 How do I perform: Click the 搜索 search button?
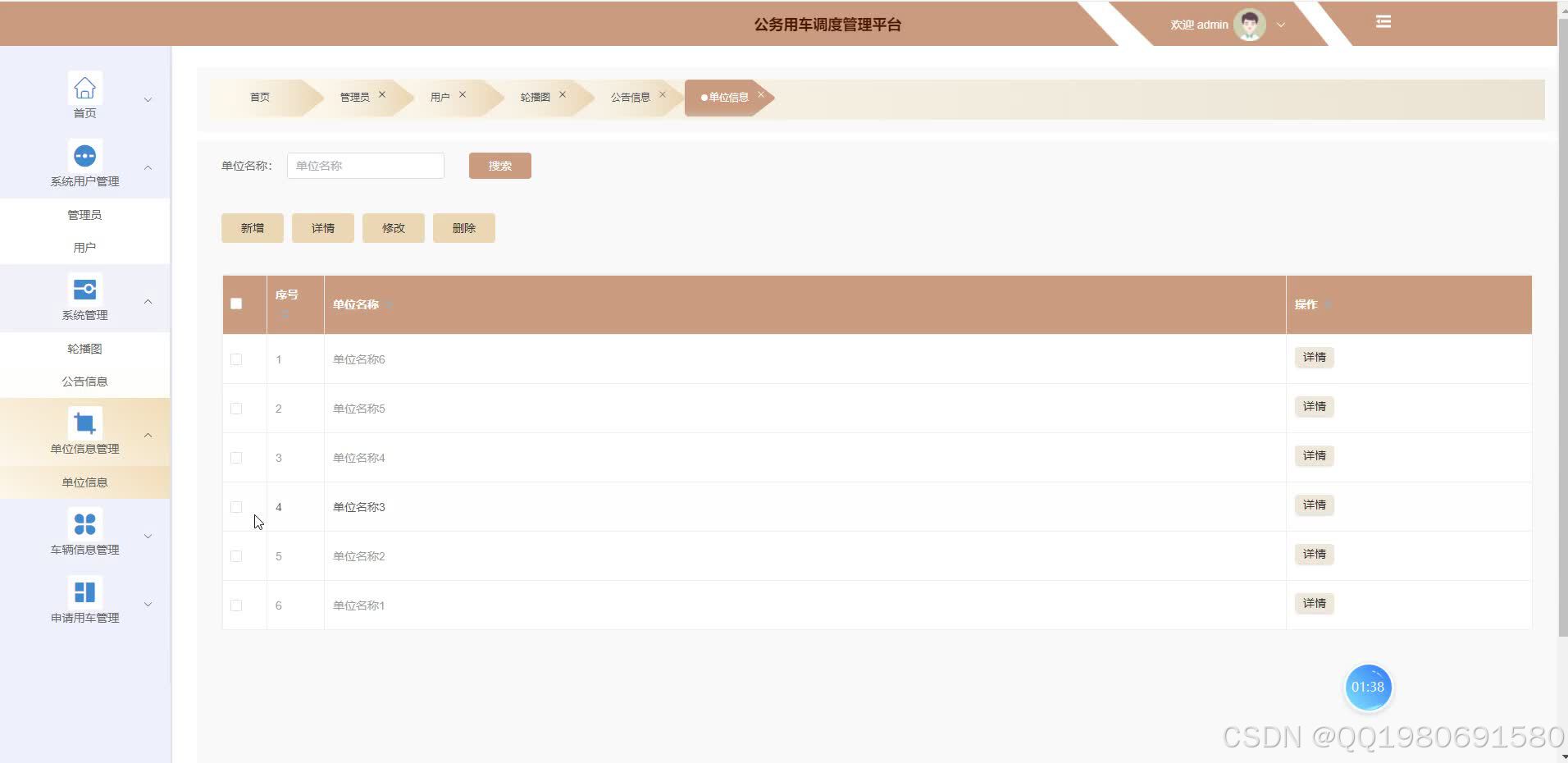[499, 165]
